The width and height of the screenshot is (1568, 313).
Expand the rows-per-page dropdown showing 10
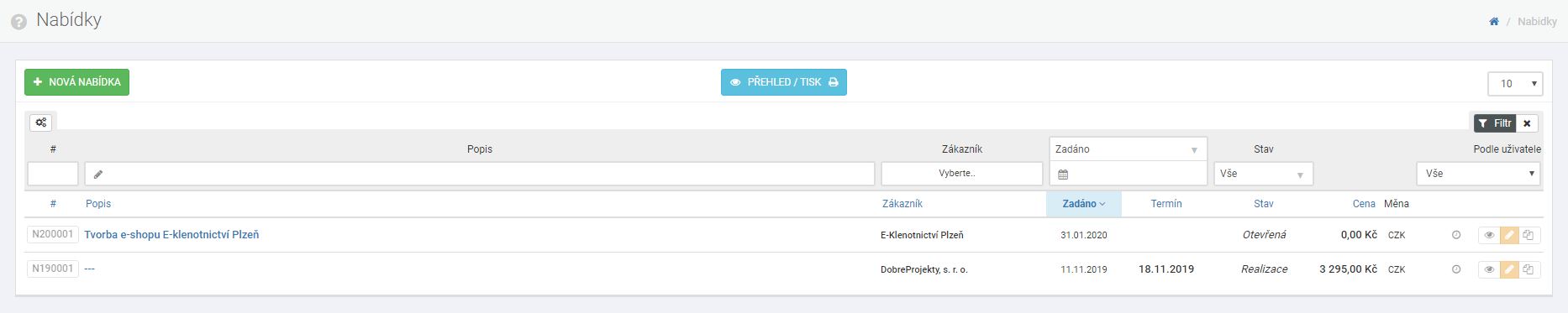tap(1515, 83)
